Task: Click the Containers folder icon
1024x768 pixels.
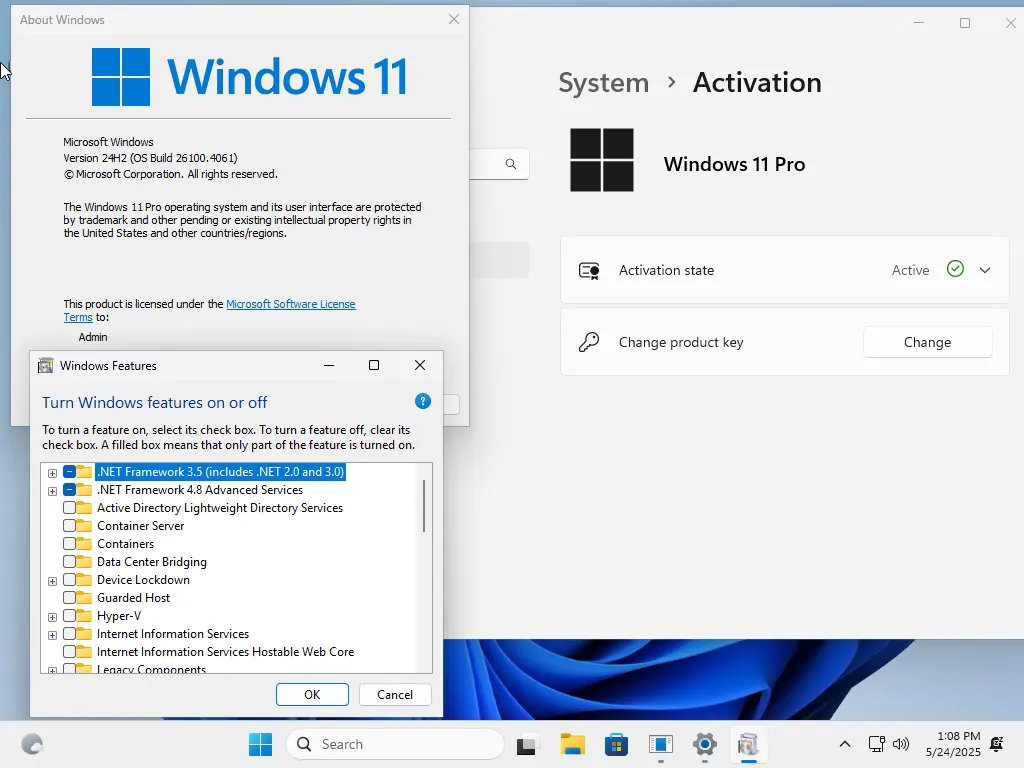Action: [84, 543]
